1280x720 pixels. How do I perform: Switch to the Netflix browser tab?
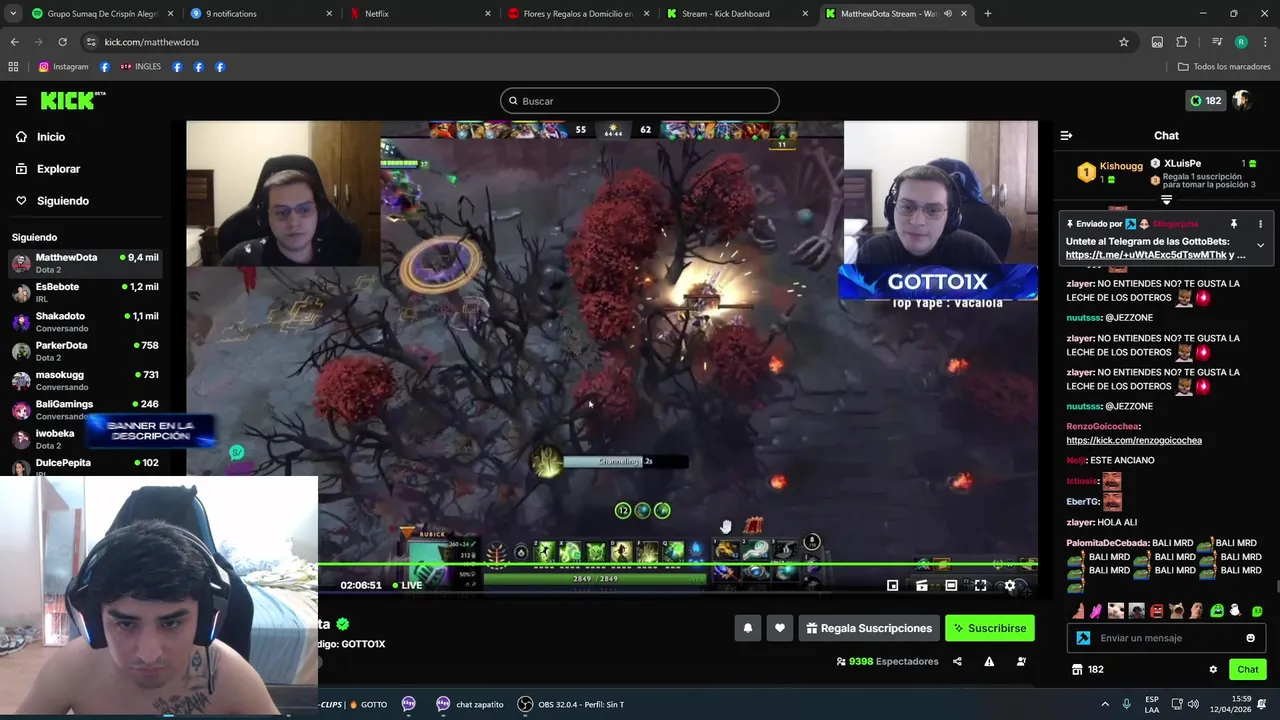(420, 14)
